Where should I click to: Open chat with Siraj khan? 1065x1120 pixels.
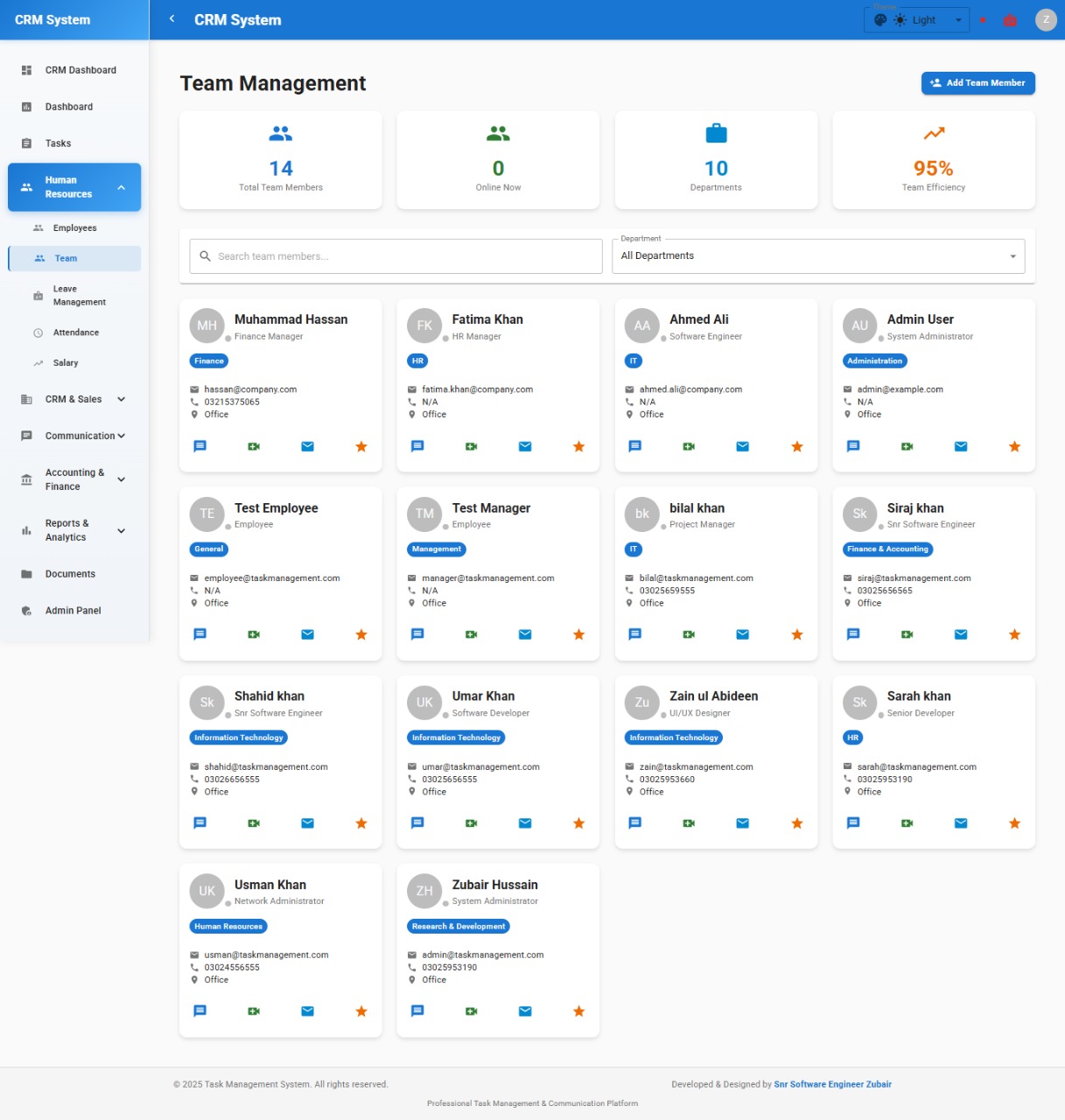tap(853, 634)
